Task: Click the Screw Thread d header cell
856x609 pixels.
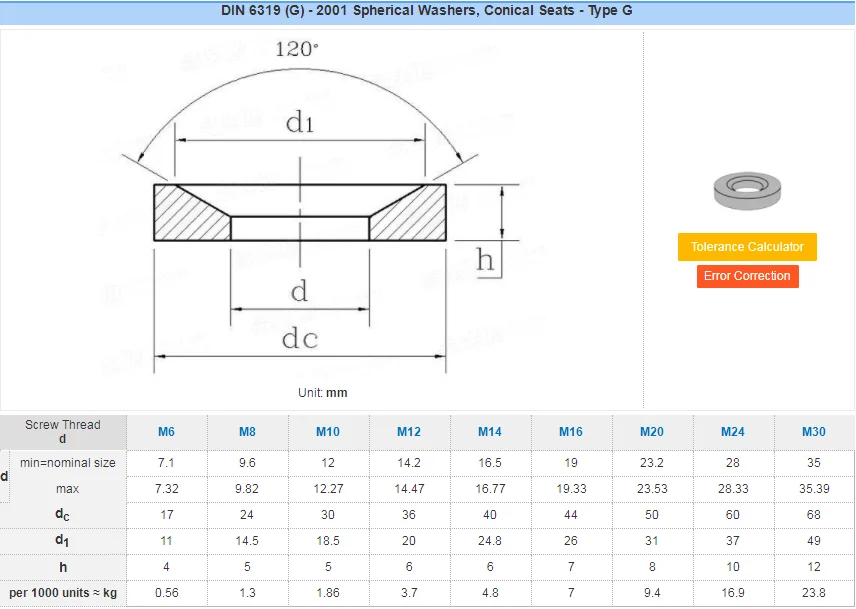Action: 63,432
